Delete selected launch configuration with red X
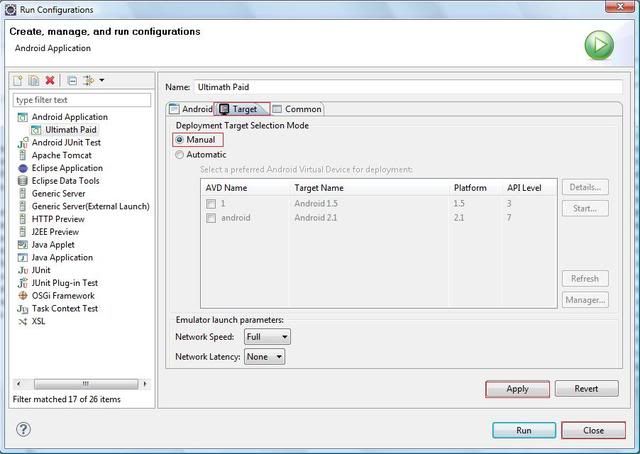 pos(50,80)
